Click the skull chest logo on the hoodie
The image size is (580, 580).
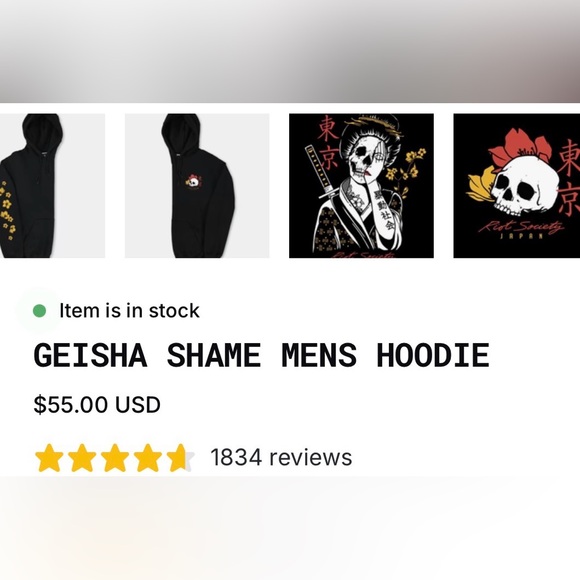tap(194, 182)
